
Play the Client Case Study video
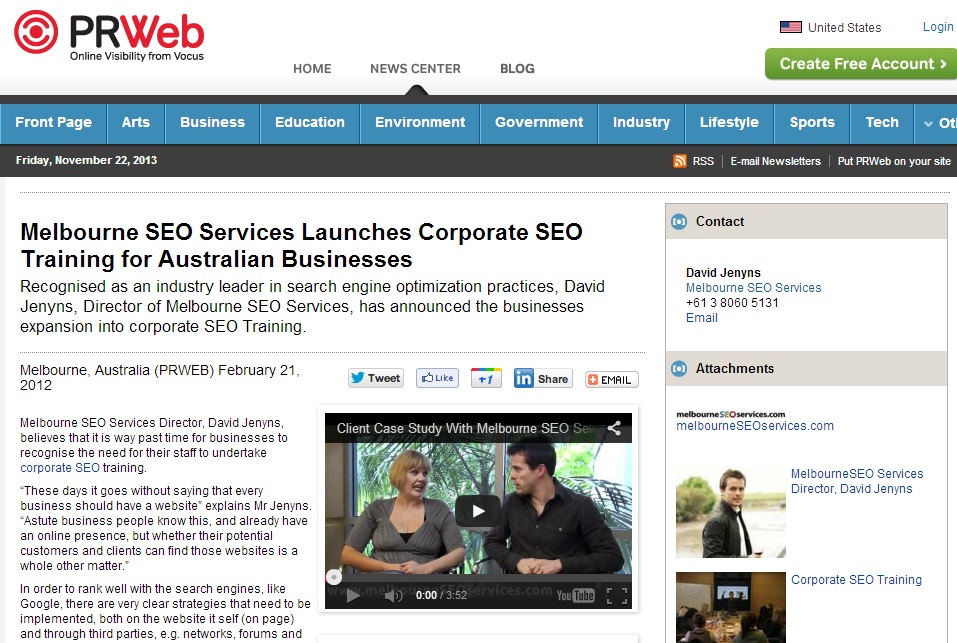pyautogui.click(x=478, y=511)
